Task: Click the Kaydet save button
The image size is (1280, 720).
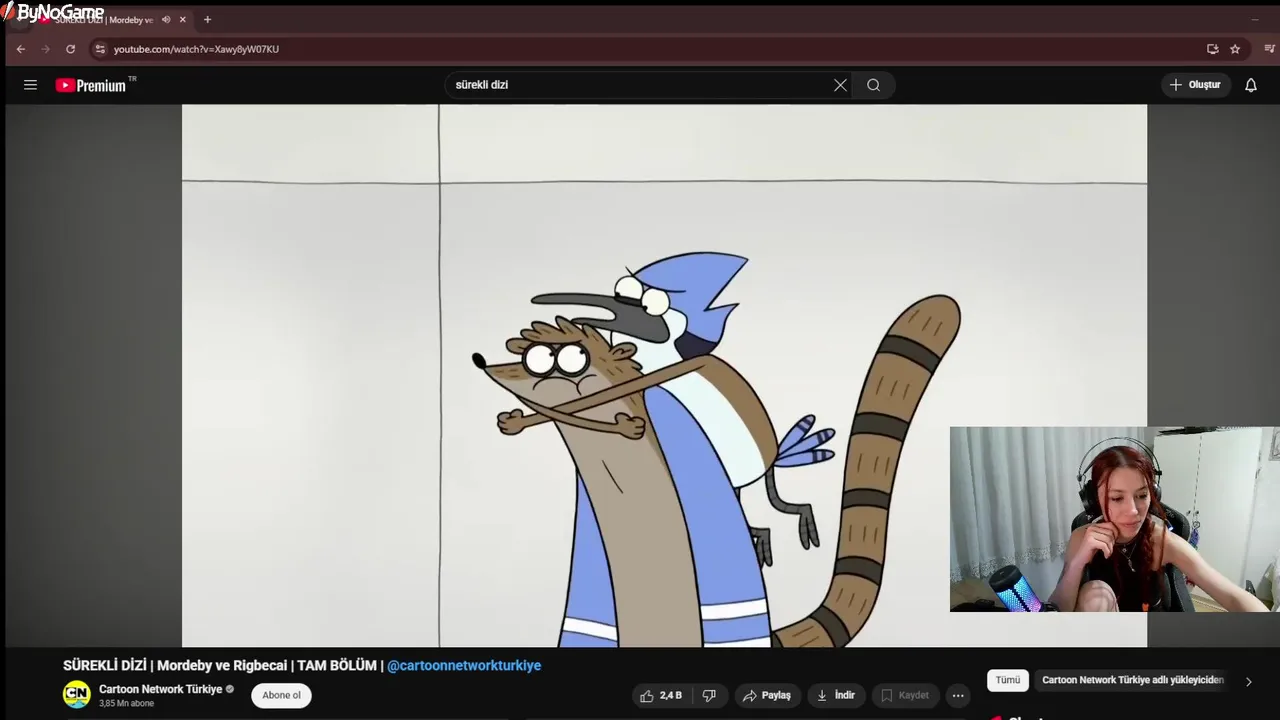Action: pos(905,696)
